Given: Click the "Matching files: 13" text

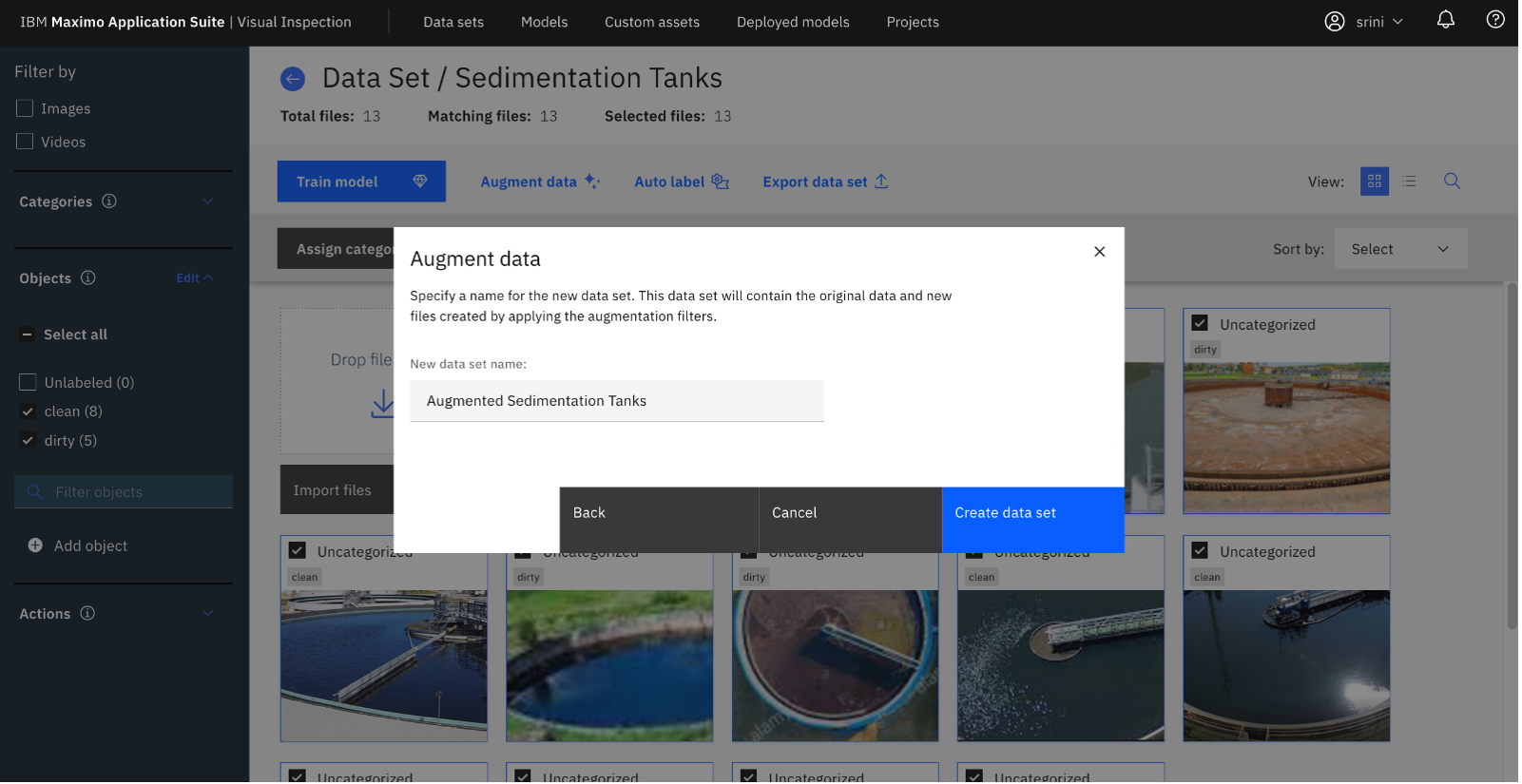Looking at the screenshot, I should [494, 117].
